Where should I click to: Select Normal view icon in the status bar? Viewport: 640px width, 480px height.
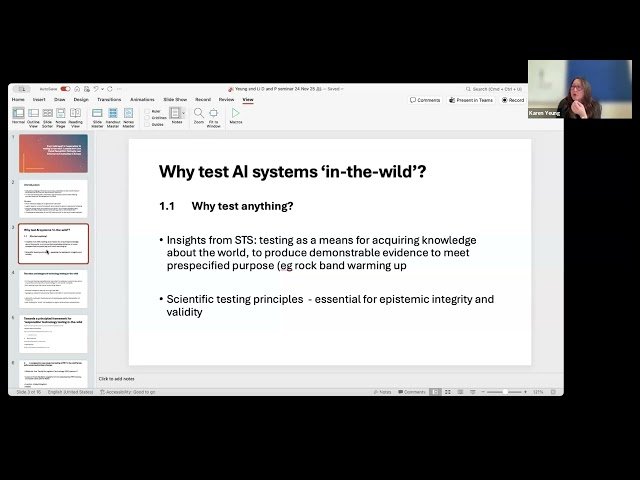click(436, 392)
